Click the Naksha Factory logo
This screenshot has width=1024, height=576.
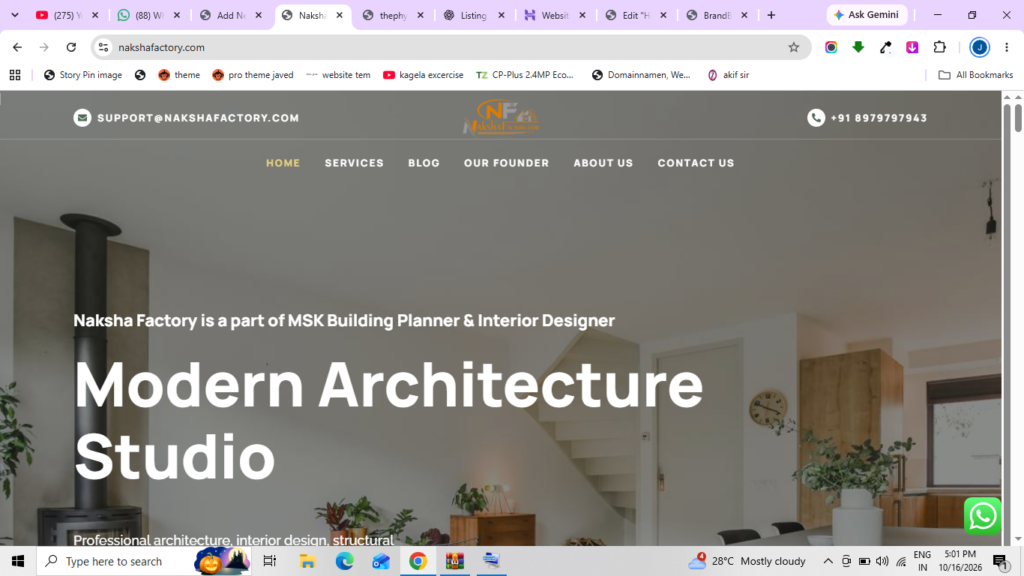pos(501,117)
